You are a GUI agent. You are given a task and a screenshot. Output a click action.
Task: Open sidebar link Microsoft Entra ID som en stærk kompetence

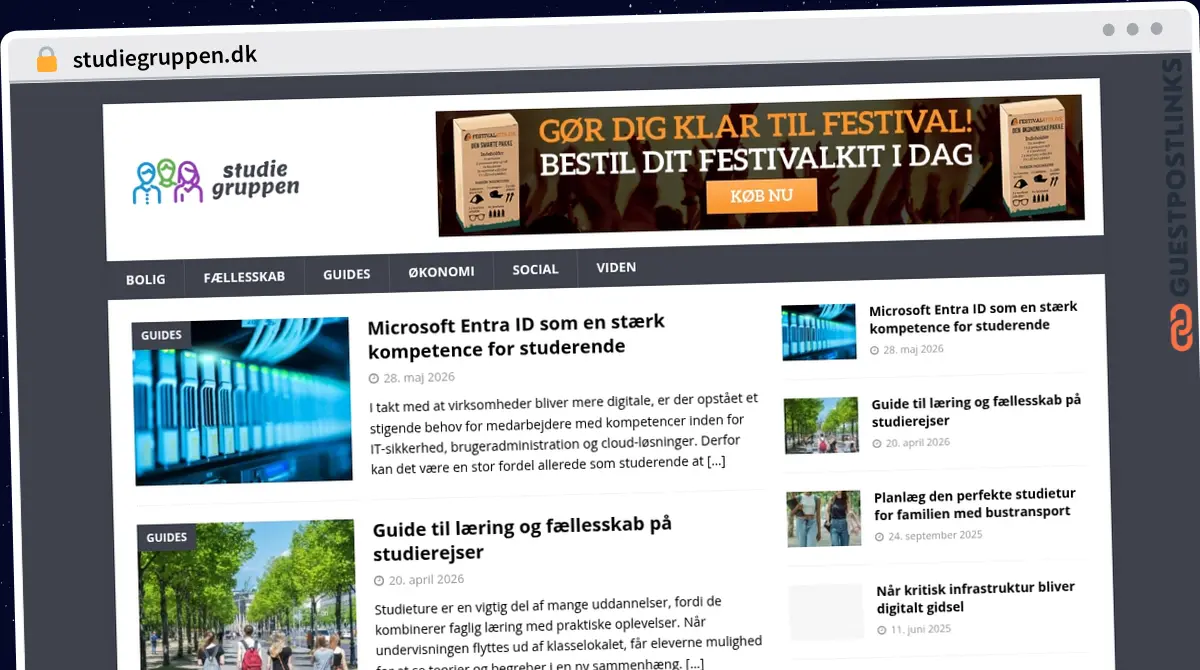tap(973, 317)
